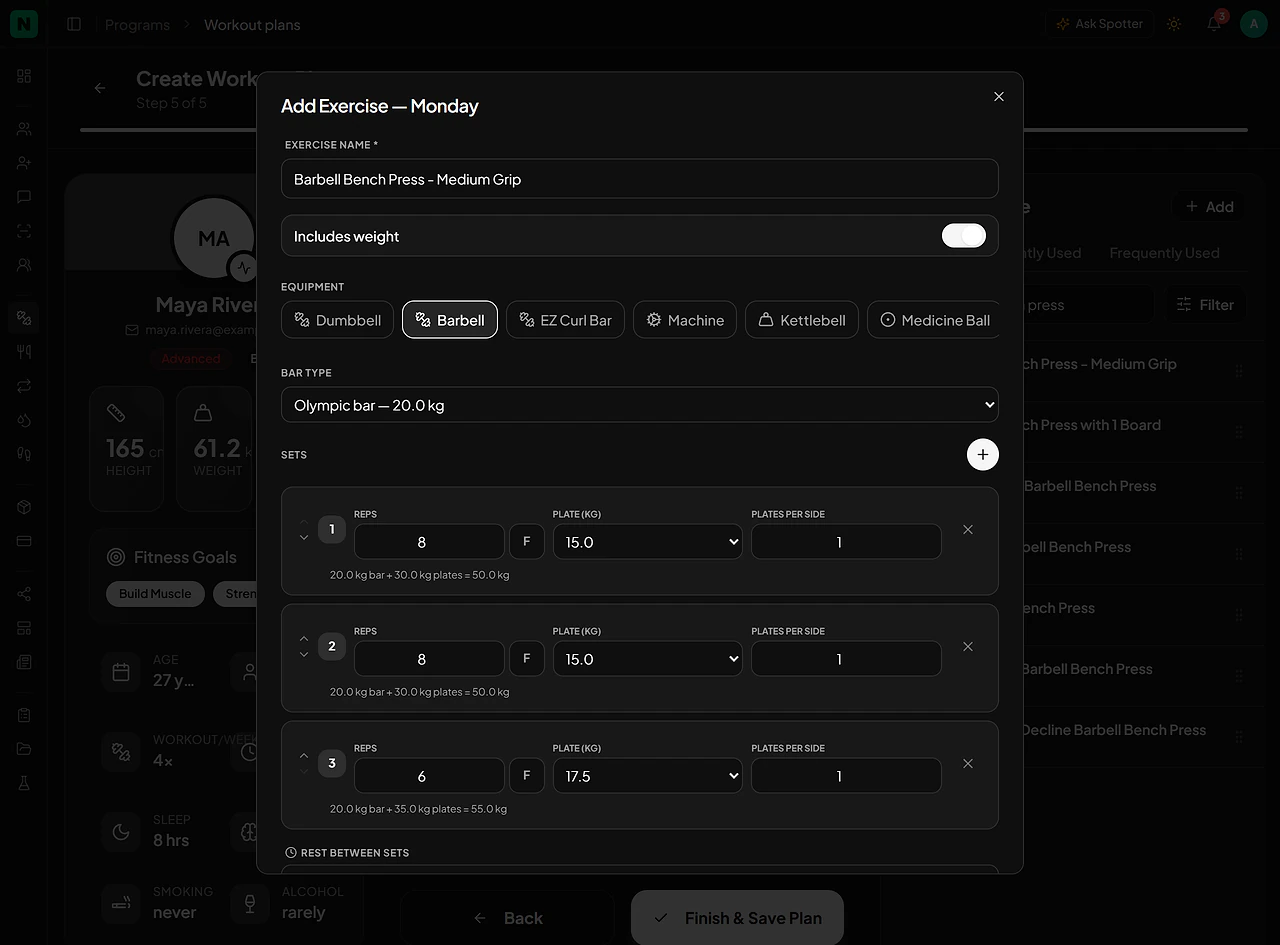Add a new set with plus button
This screenshot has height=945, width=1280.
982,455
